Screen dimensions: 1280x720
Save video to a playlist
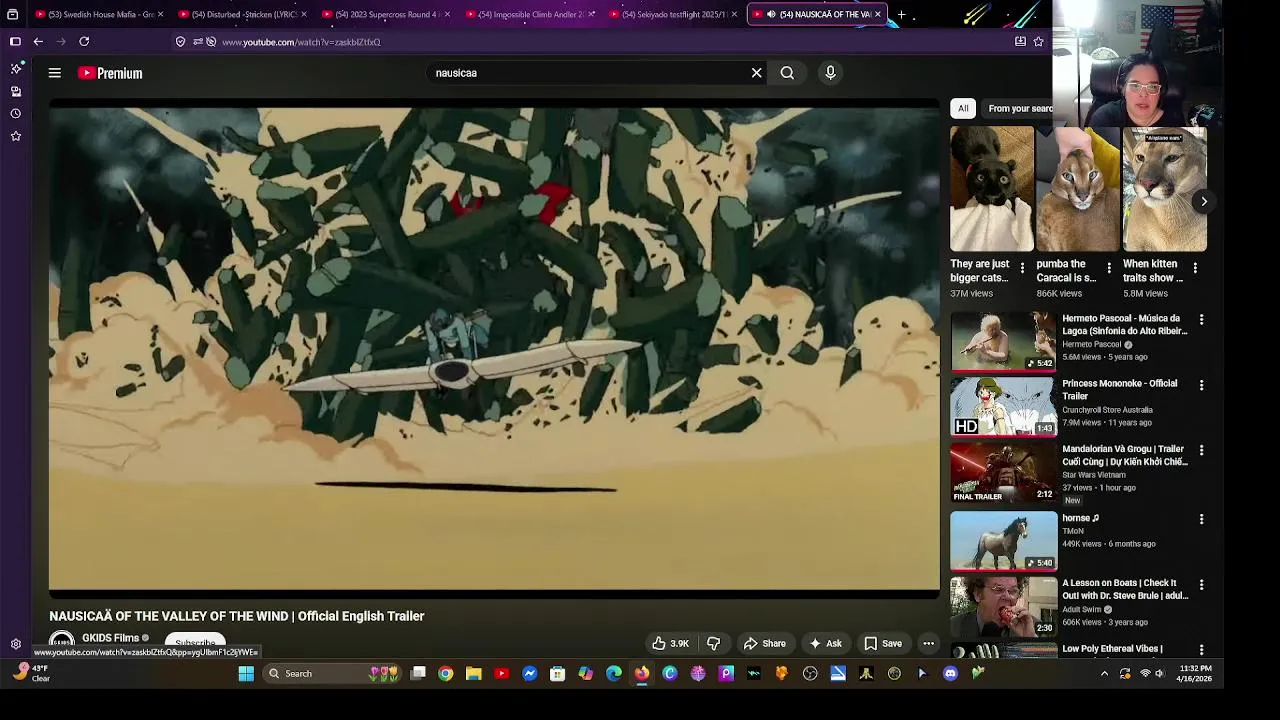click(x=883, y=643)
